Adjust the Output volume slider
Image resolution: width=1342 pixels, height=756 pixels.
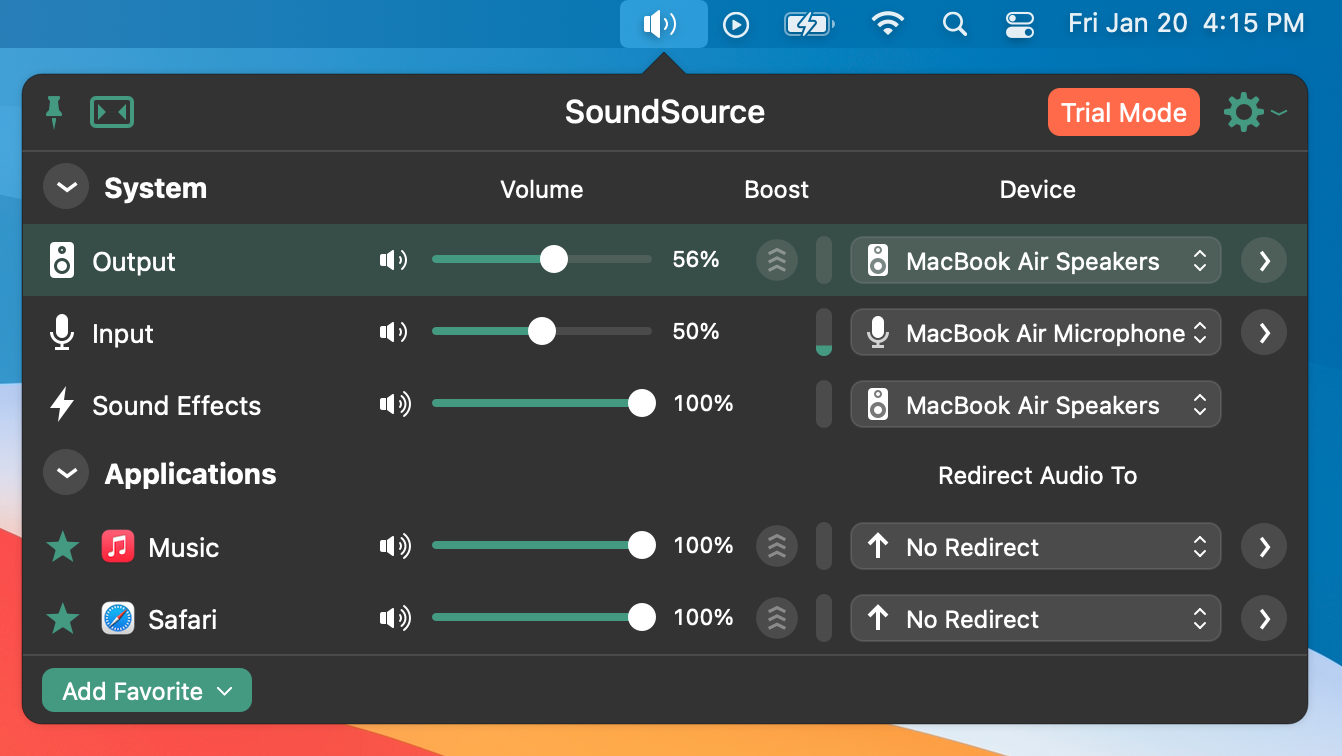(x=542, y=260)
